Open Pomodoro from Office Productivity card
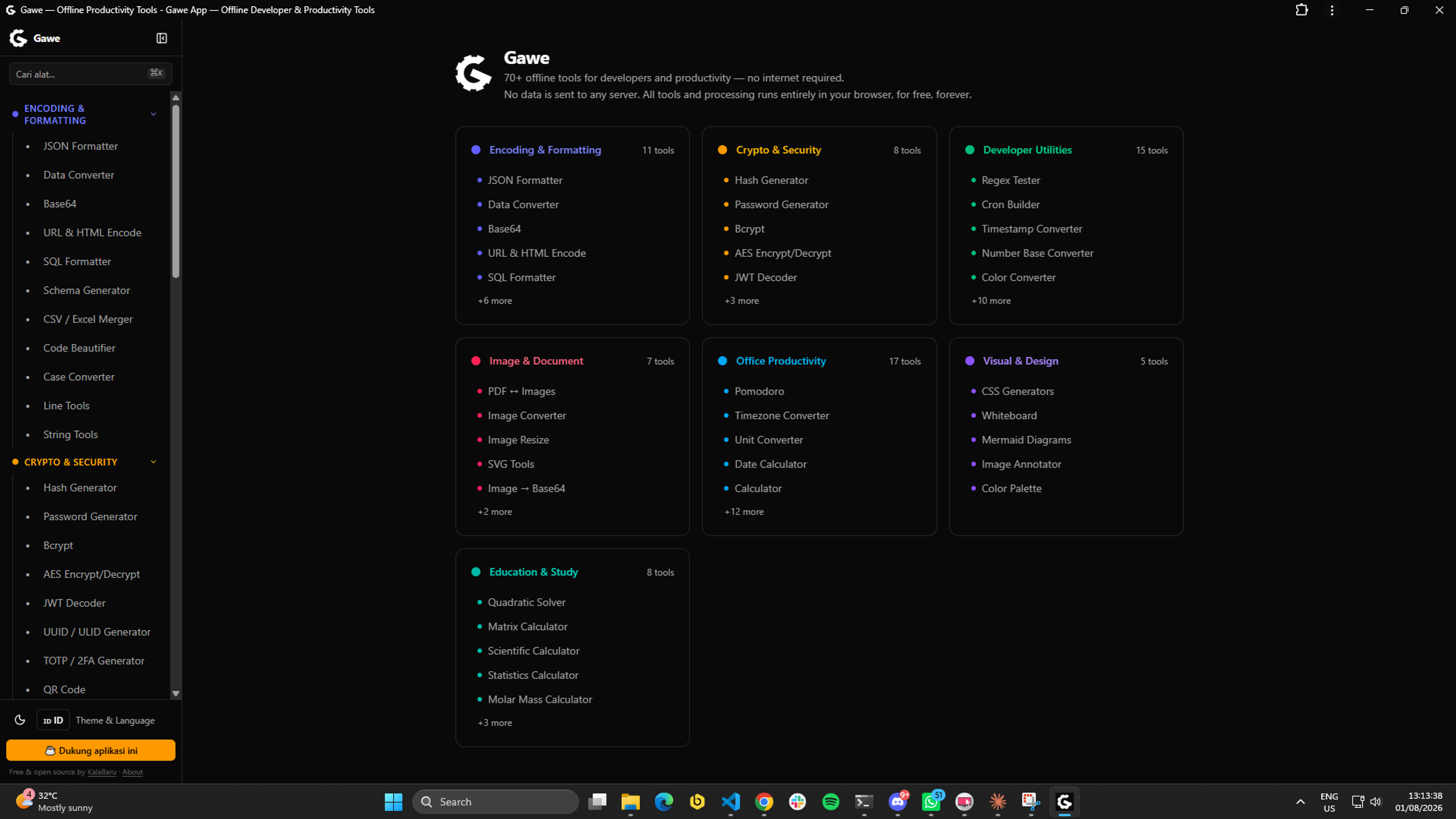Screen dimensions: 1456x819 [x=759, y=391]
